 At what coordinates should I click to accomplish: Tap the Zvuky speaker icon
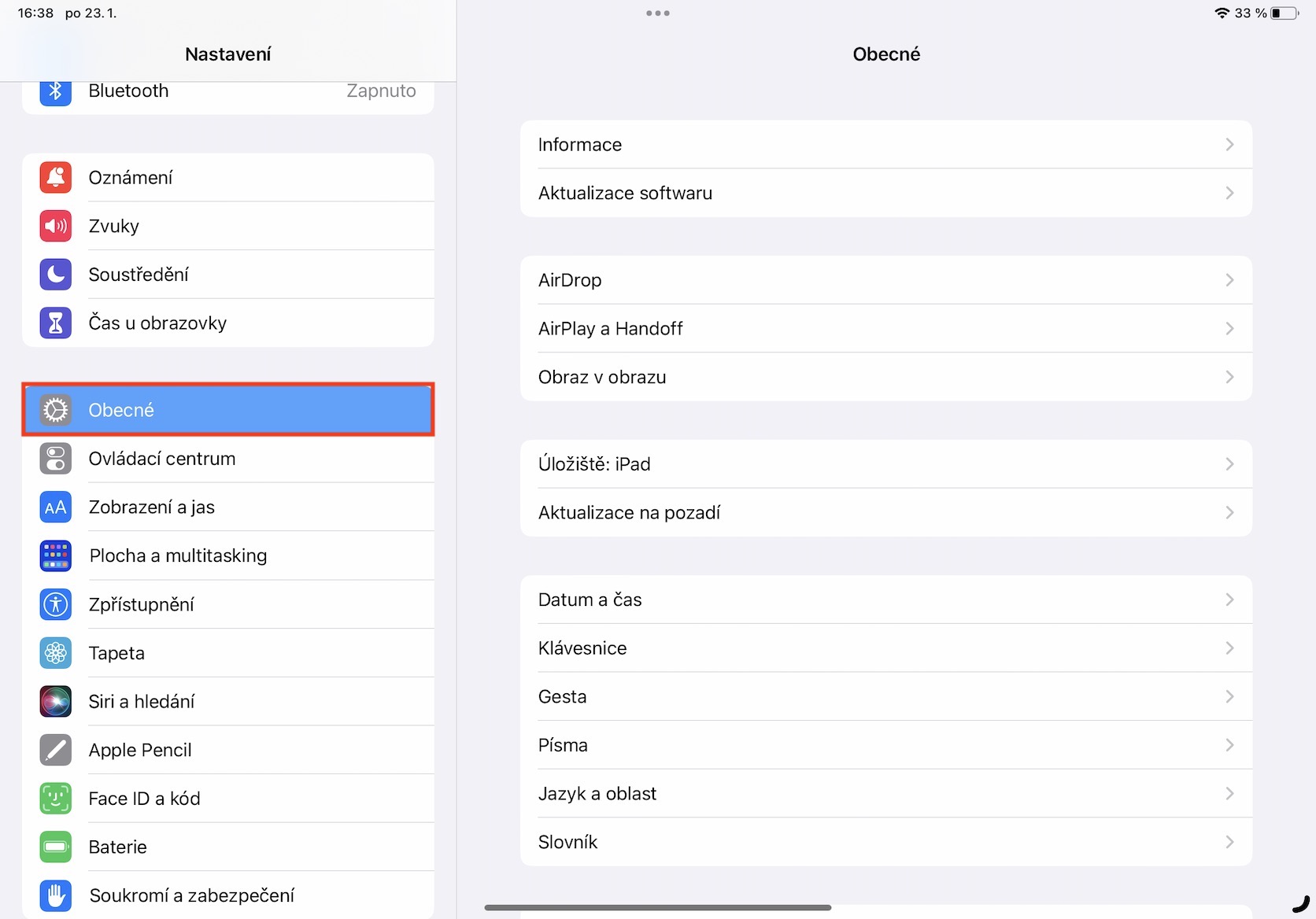pyautogui.click(x=56, y=227)
